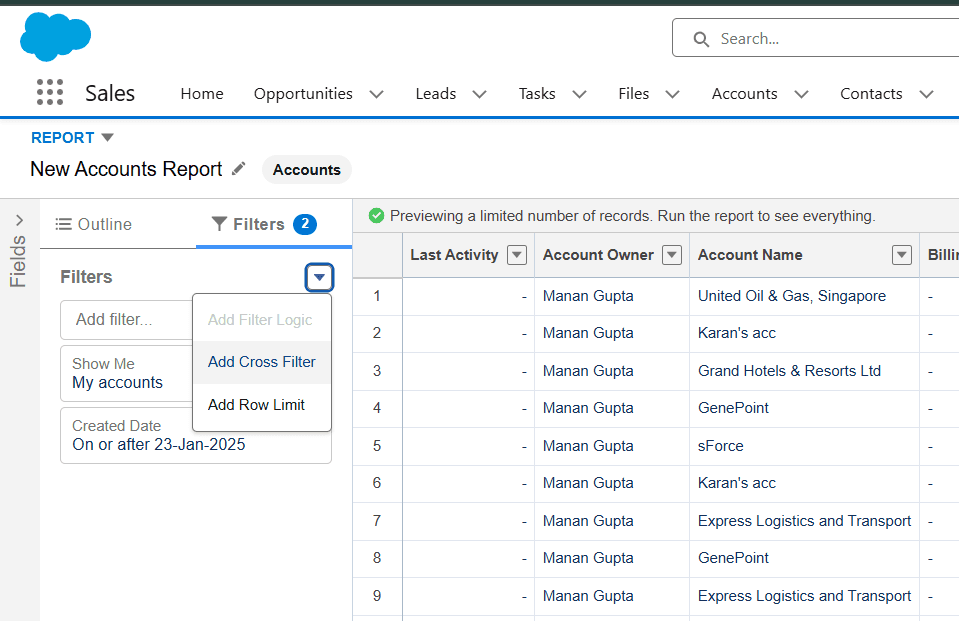
Task: Open the Accounts nav dropdown chevron
Action: [801, 94]
